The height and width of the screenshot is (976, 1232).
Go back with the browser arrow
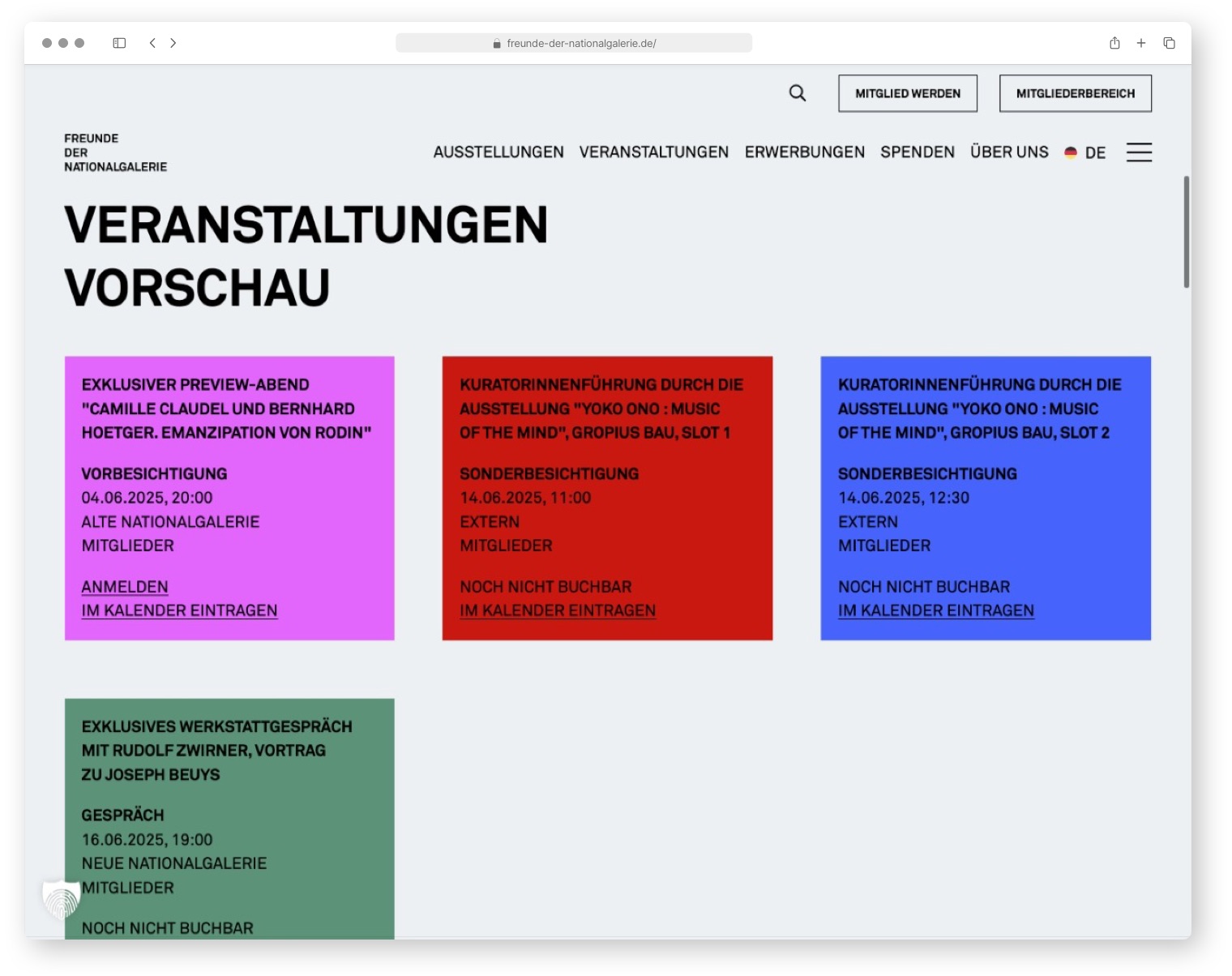click(152, 43)
